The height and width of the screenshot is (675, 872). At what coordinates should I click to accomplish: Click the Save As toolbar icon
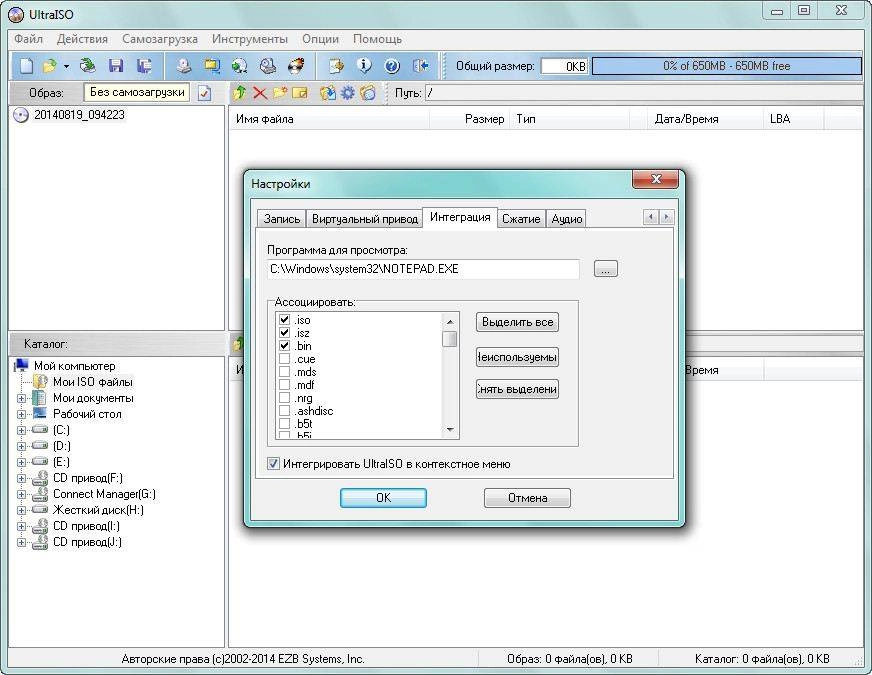click(145, 66)
